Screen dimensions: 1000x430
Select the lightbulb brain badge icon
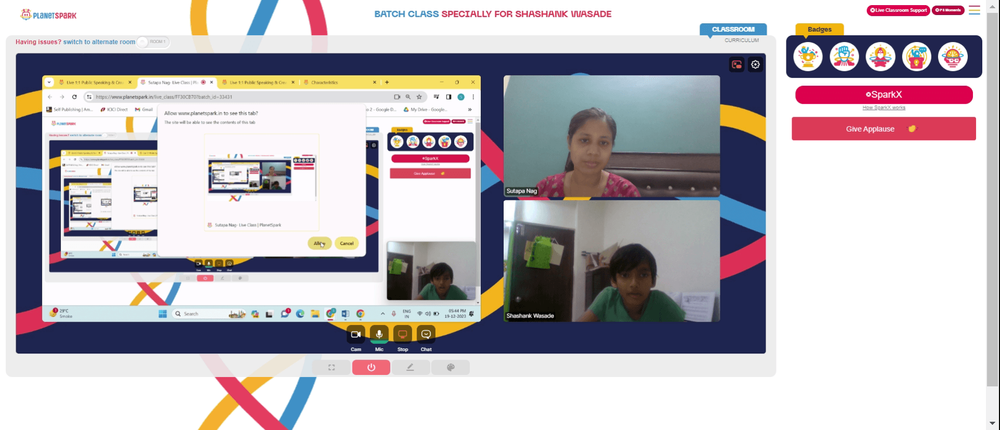[953, 57]
